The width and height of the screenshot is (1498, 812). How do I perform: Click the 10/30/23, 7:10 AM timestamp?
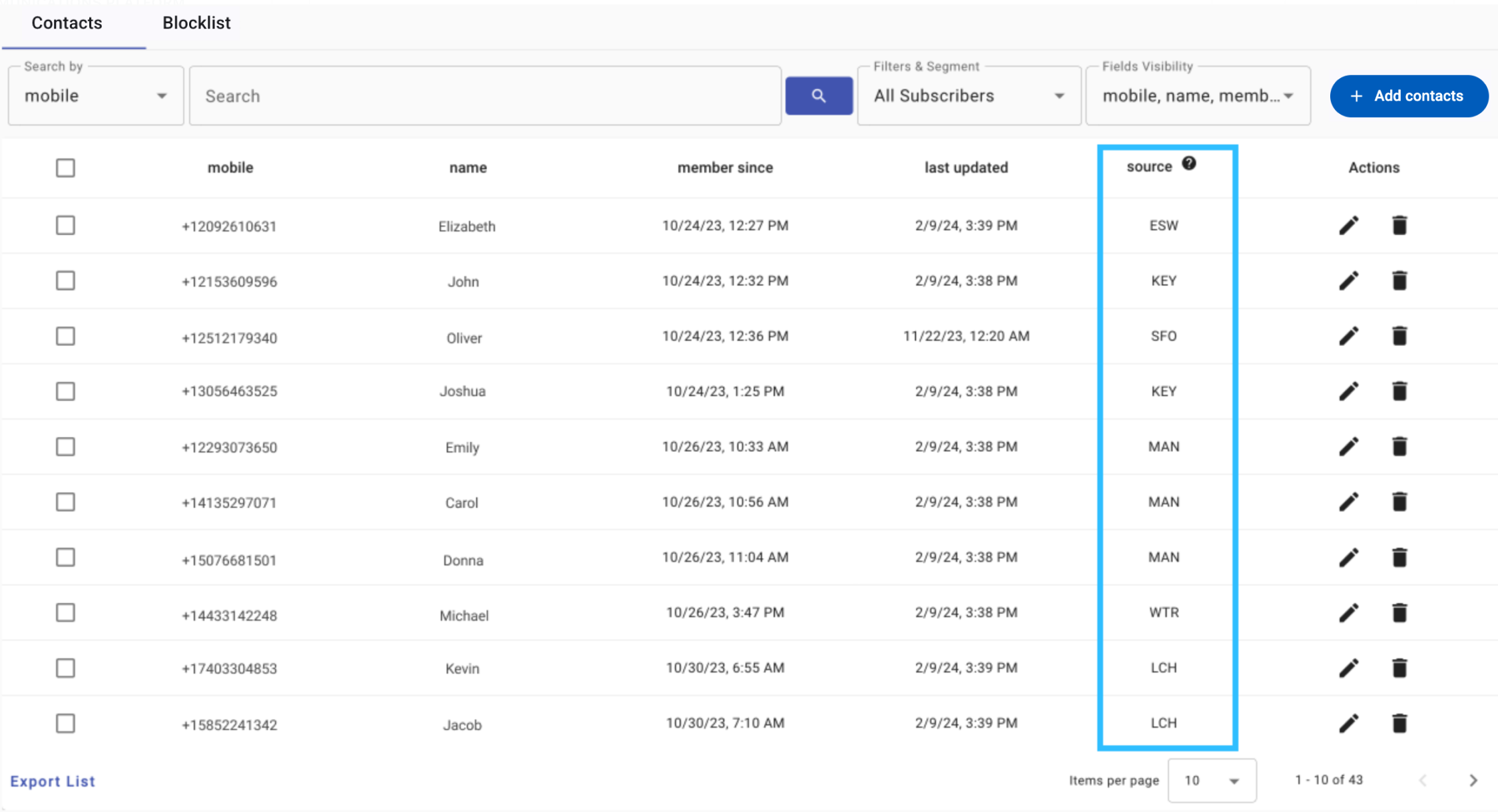point(725,723)
